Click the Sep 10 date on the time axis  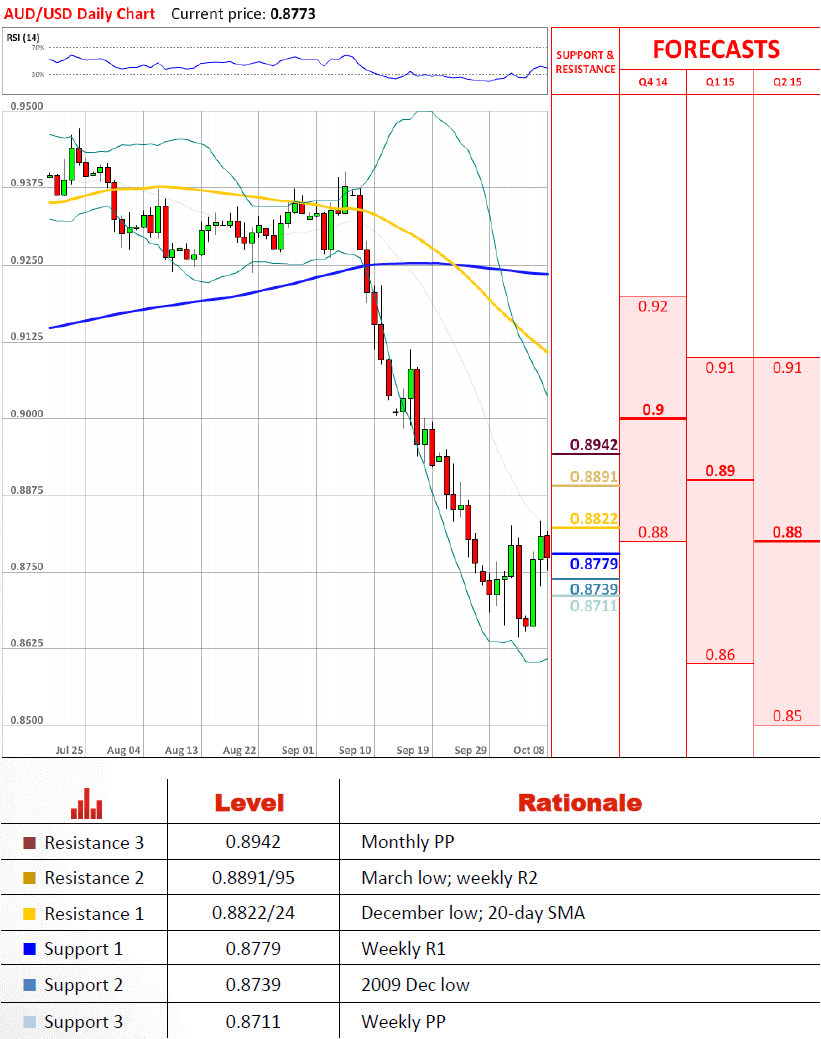tap(355, 749)
